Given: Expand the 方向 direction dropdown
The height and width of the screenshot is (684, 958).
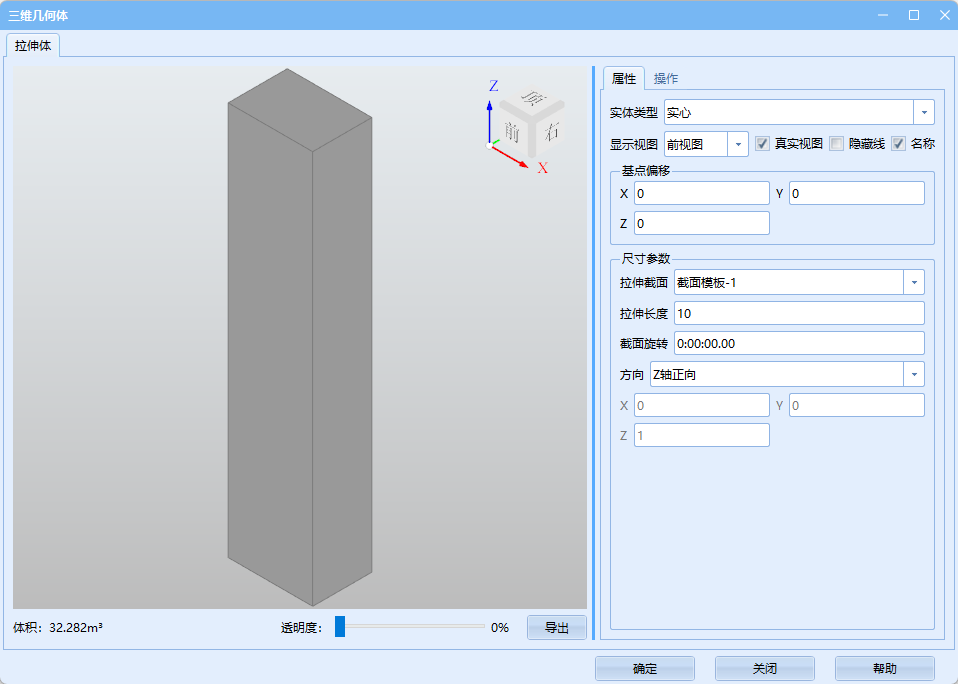Looking at the screenshot, I should pyautogui.click(x=913, y=375).
